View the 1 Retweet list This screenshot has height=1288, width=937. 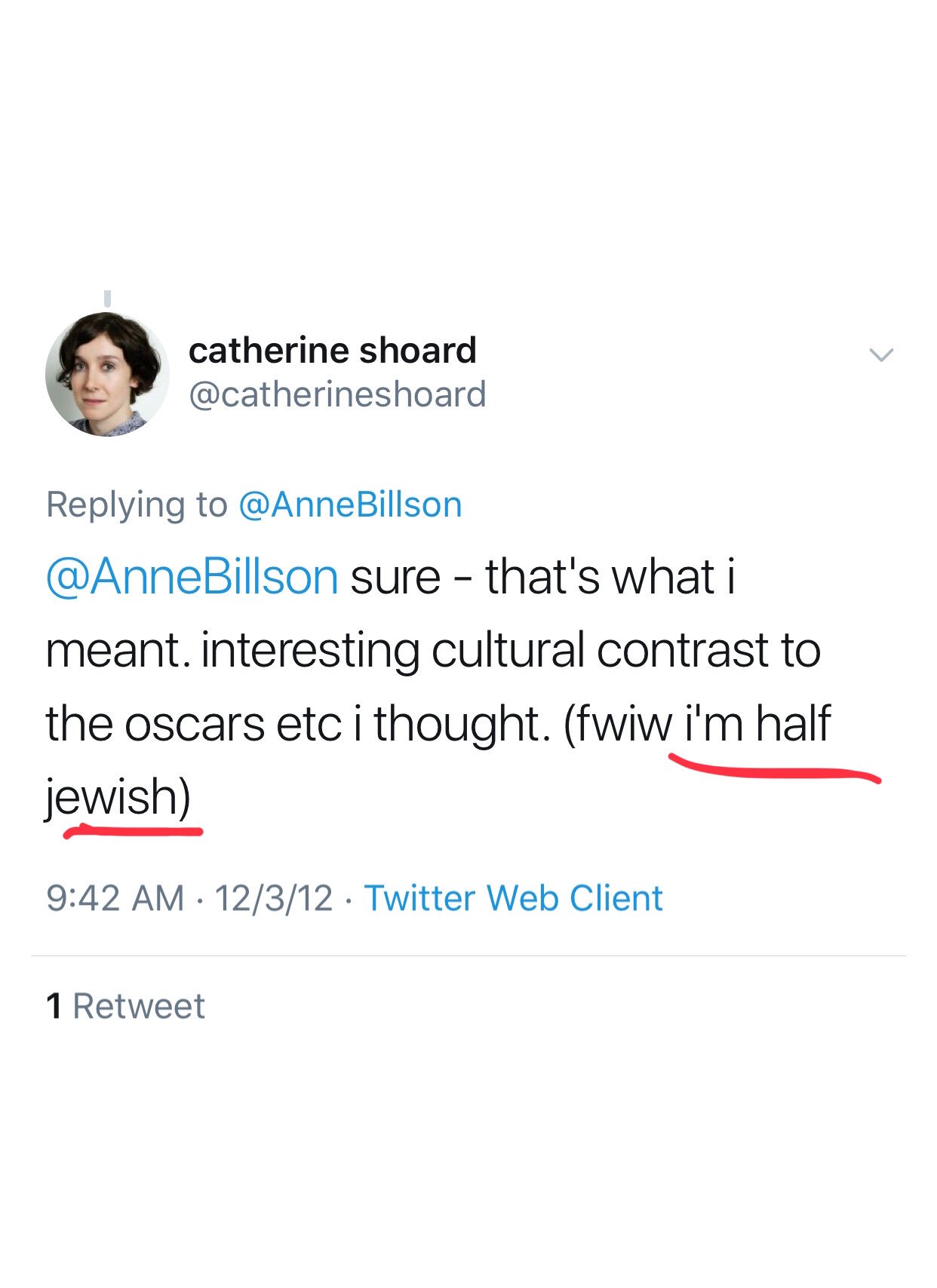(125, 1006)
